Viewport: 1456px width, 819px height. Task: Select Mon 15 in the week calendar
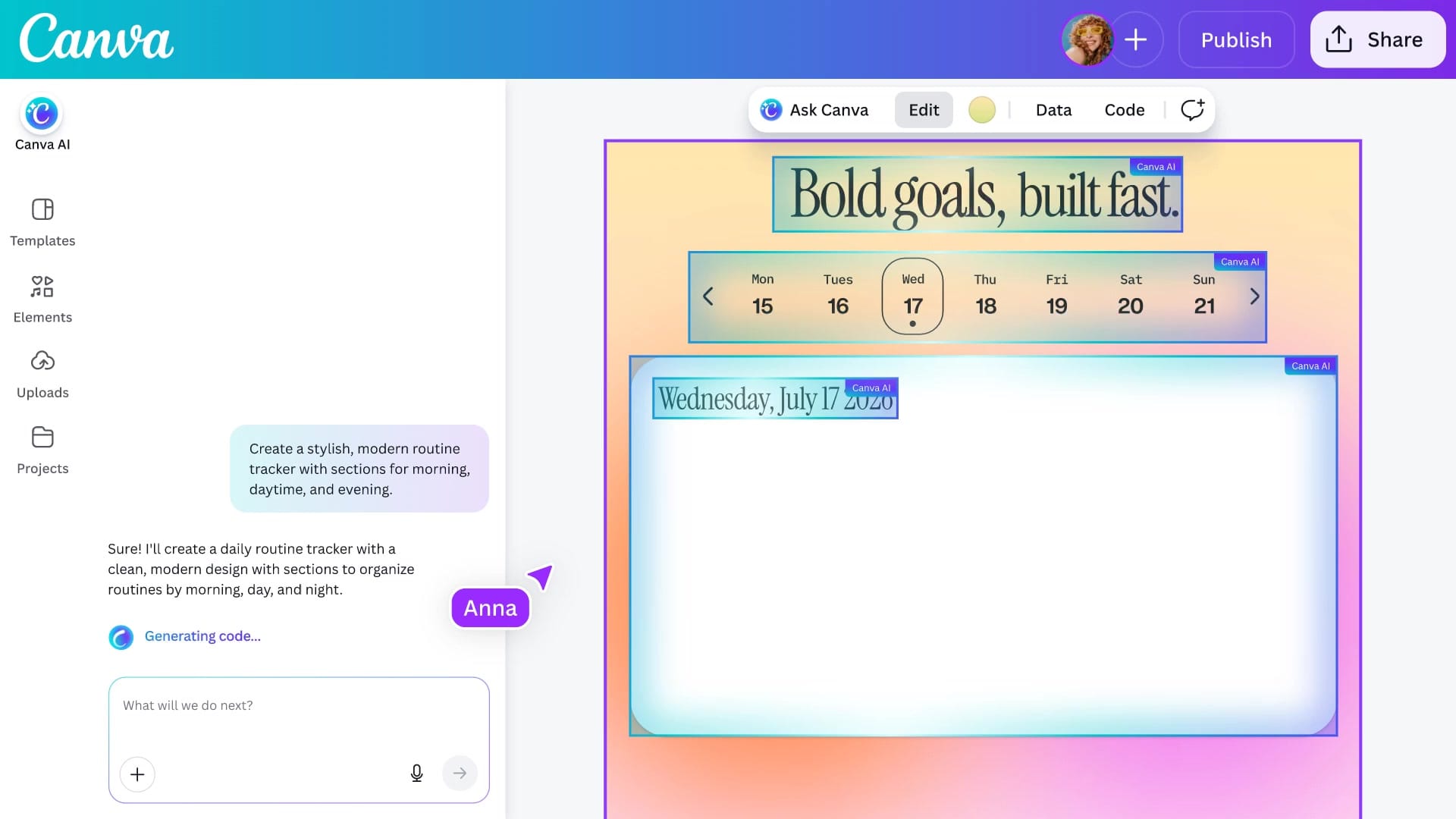[762, 296]
